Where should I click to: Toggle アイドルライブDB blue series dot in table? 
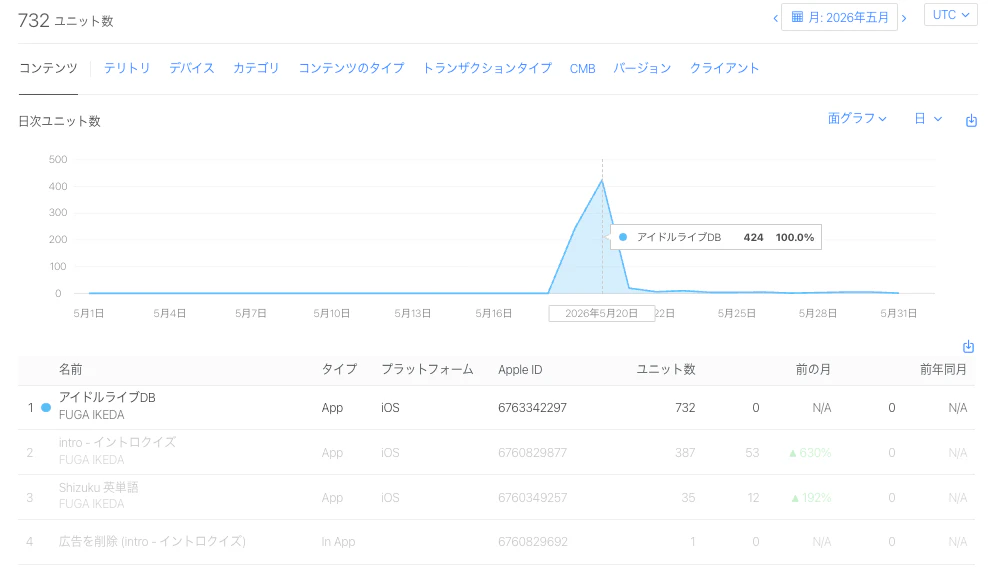pos(46,408)
